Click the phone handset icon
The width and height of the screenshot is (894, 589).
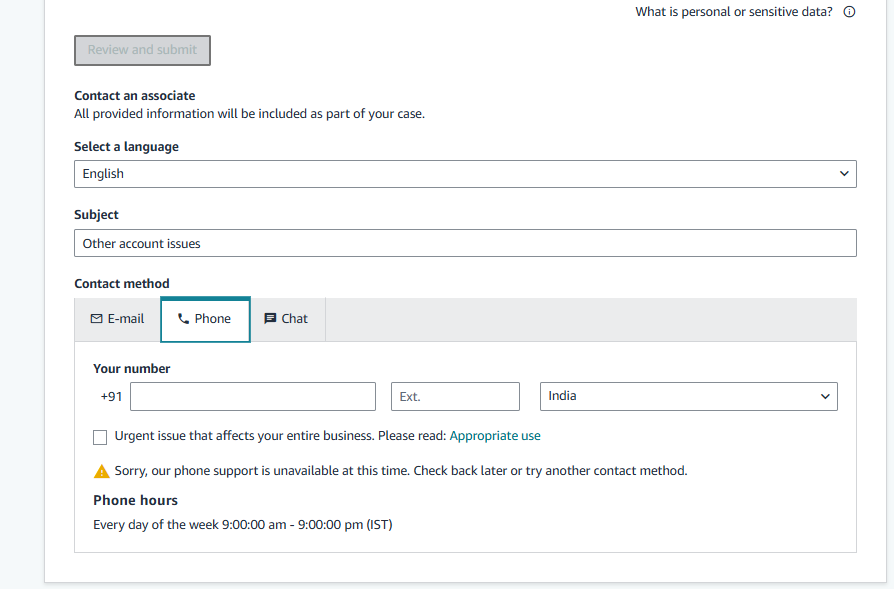point(183,319)
